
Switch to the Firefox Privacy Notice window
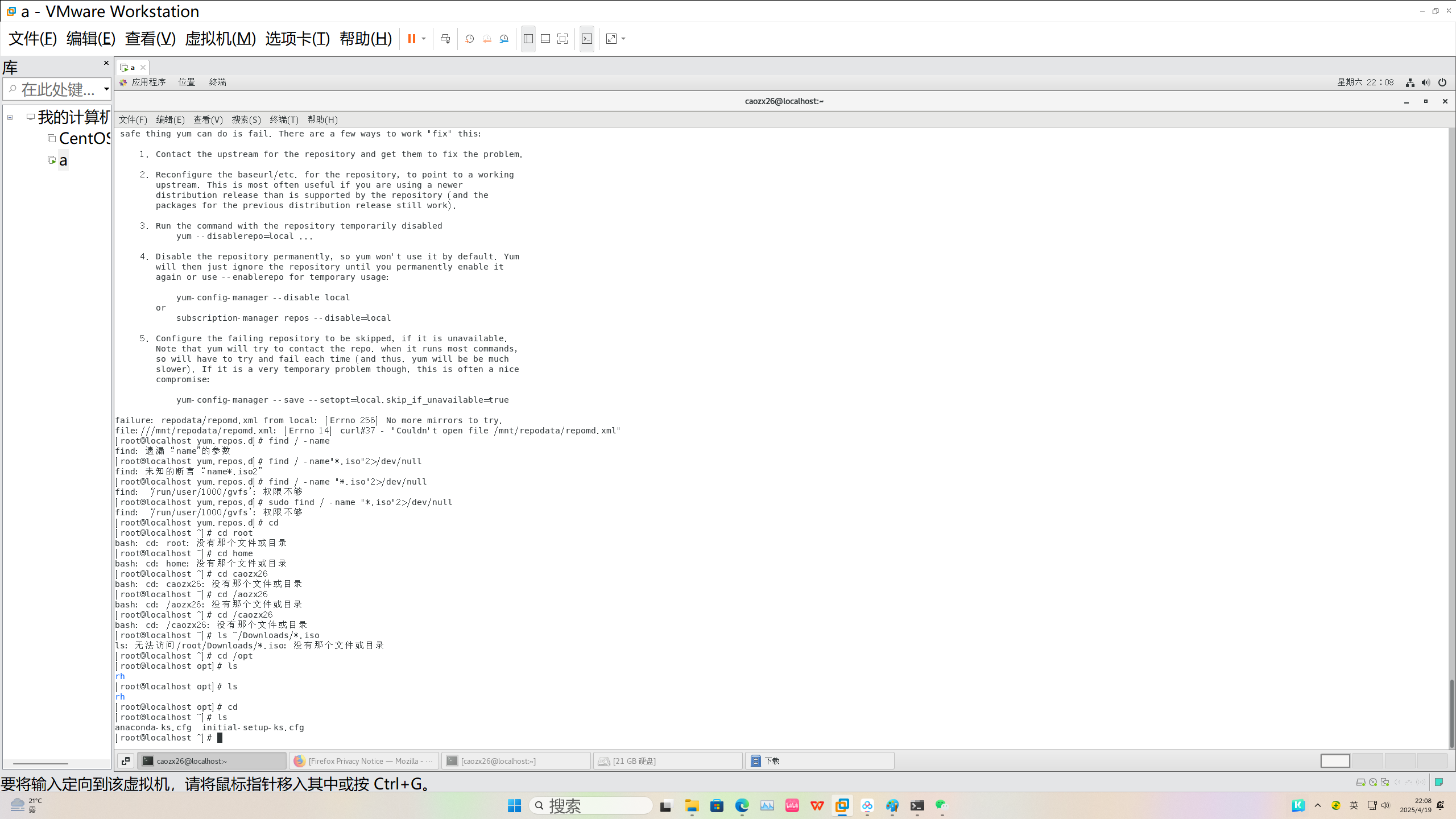pos(364,760)
